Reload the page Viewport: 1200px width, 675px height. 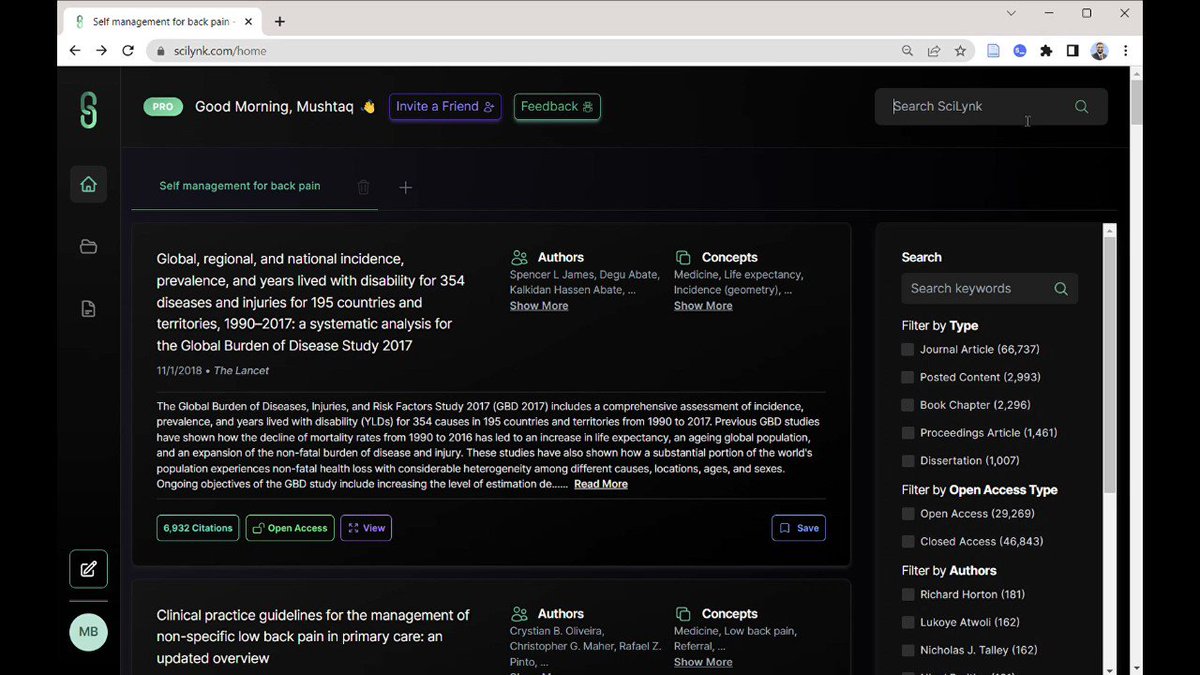(128, 51)
